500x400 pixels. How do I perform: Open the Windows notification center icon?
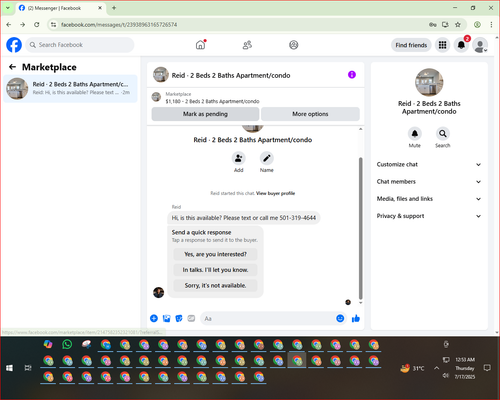(x=487, y=368)
